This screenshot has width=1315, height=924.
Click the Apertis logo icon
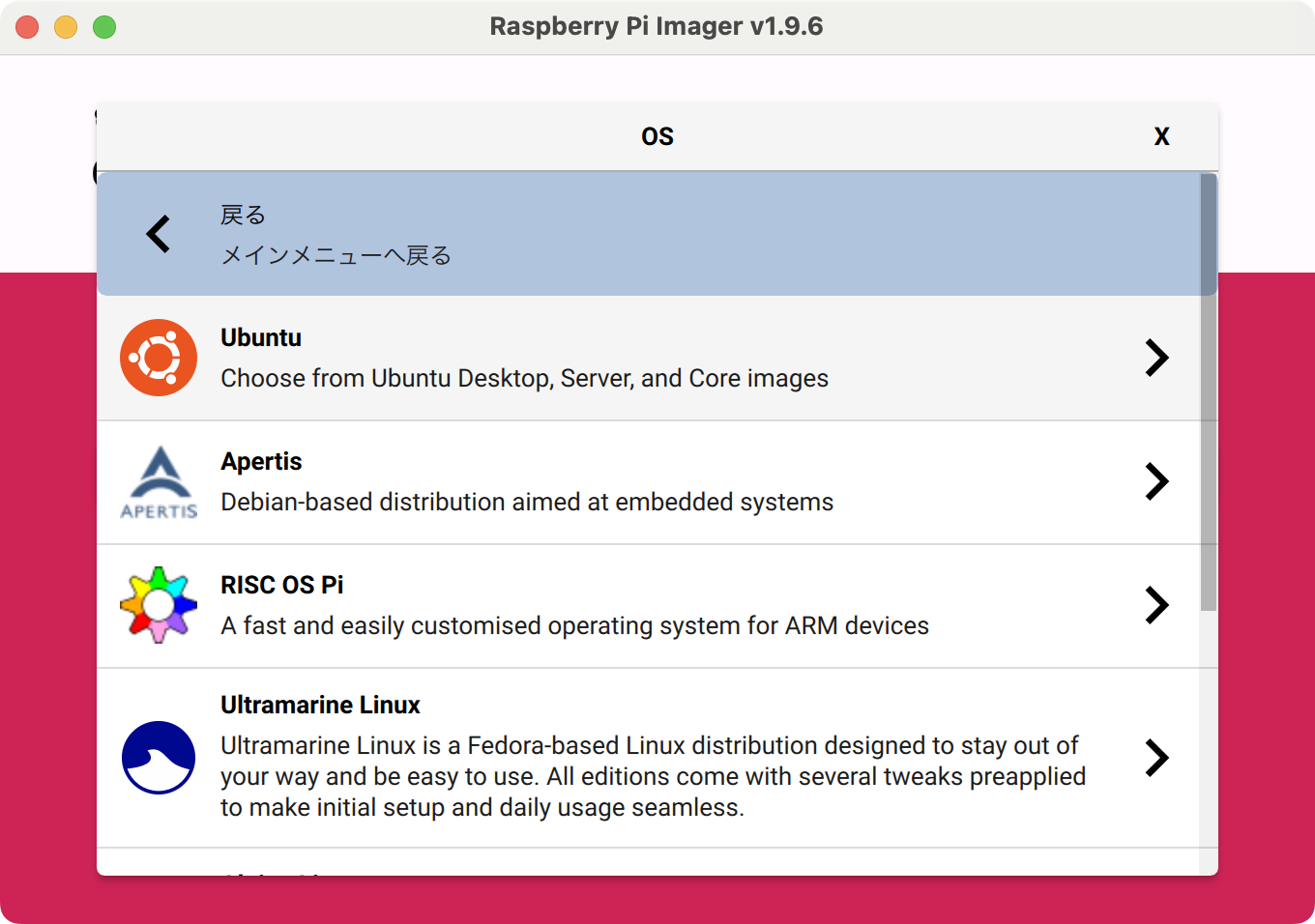159,482
